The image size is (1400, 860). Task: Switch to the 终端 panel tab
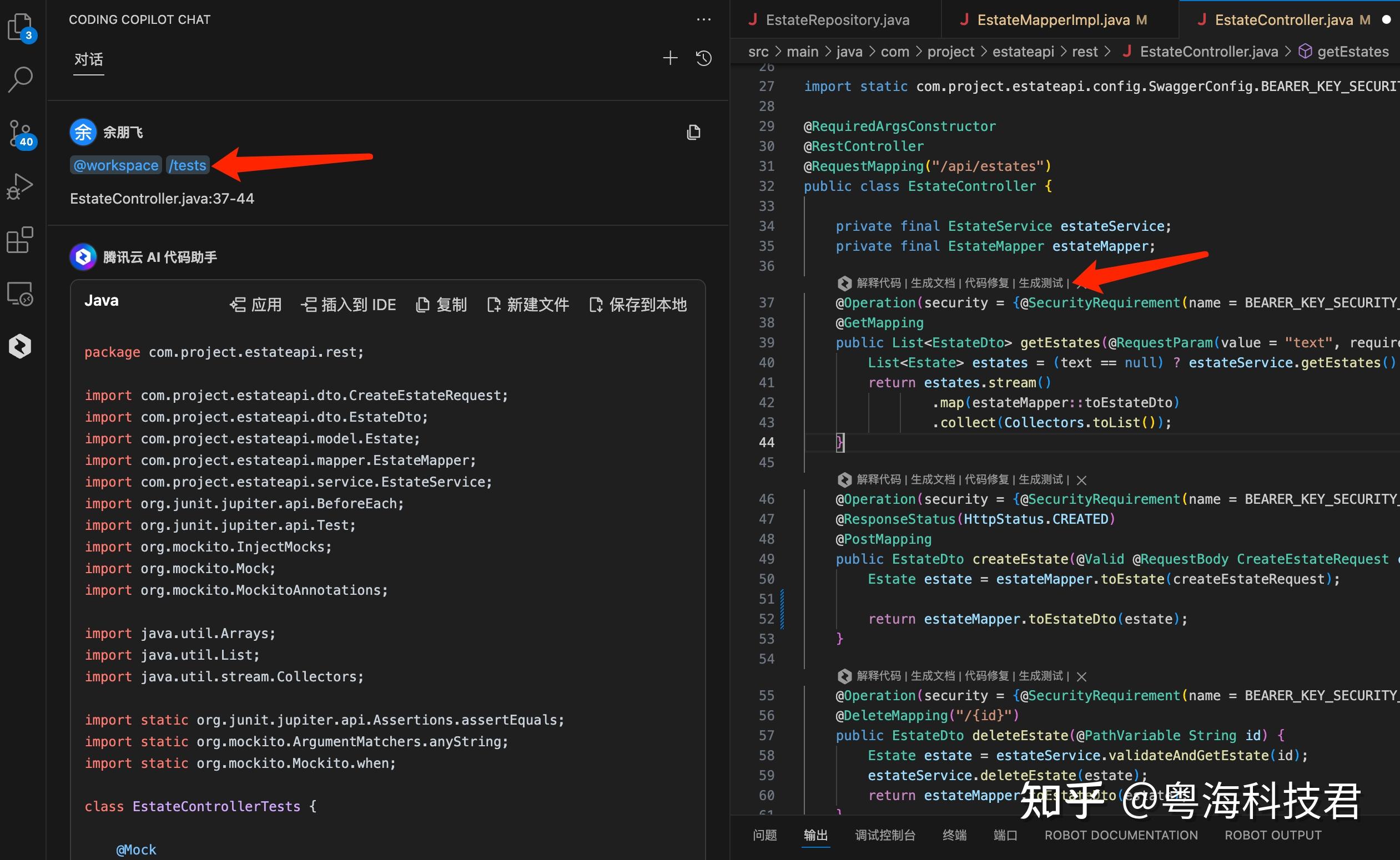tap(954, 835)
